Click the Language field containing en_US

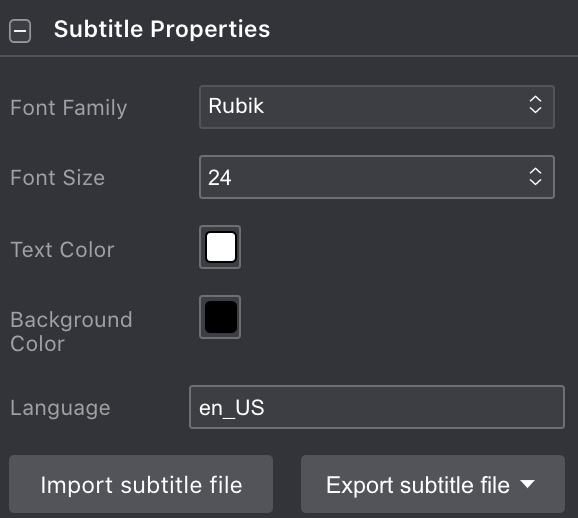[x=377, y=407]
